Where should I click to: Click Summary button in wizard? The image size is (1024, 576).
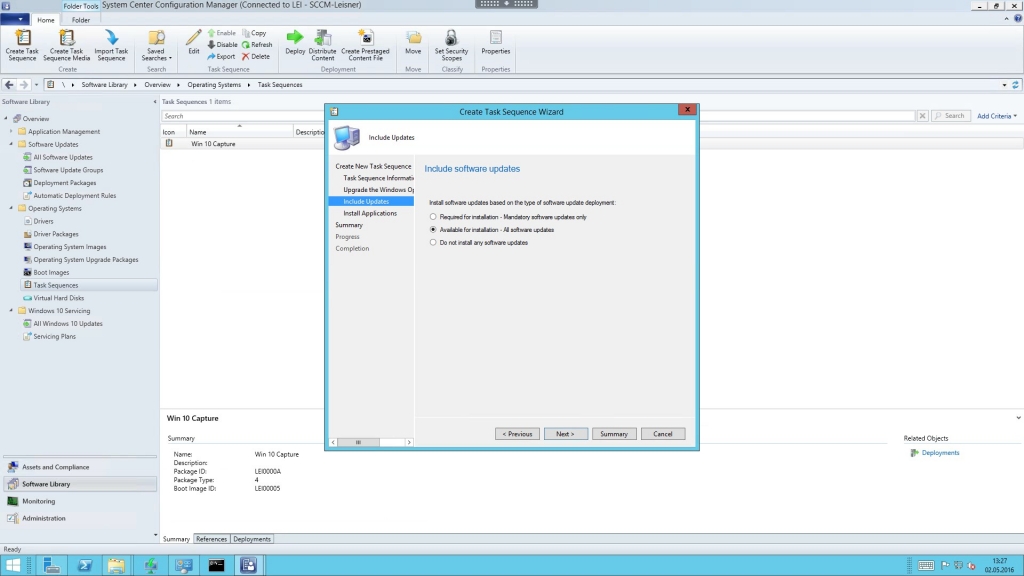tap(614, 434)
